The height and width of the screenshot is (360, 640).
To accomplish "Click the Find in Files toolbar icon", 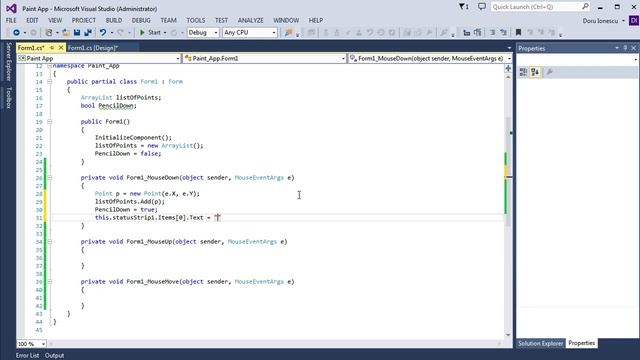I will pyautogui.click(x=289, y=32).
